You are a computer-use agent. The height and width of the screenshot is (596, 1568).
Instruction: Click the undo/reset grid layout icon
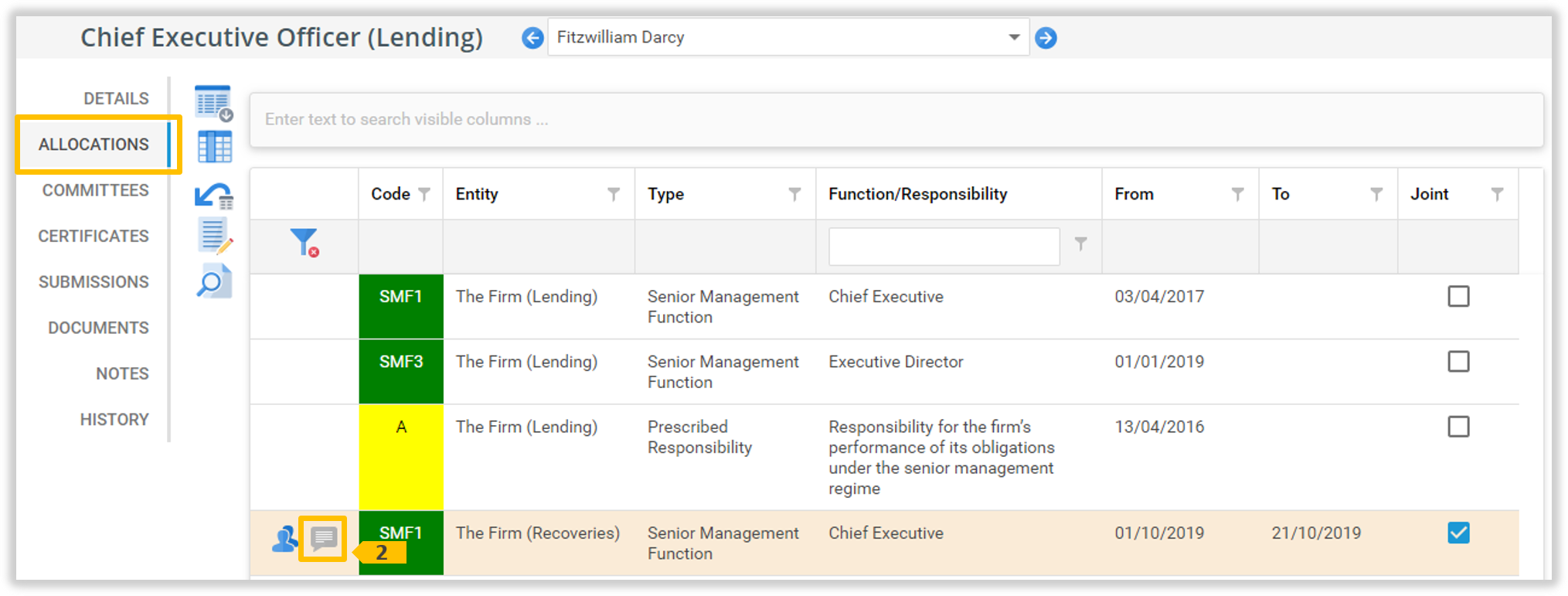click(x=214, y=196)
